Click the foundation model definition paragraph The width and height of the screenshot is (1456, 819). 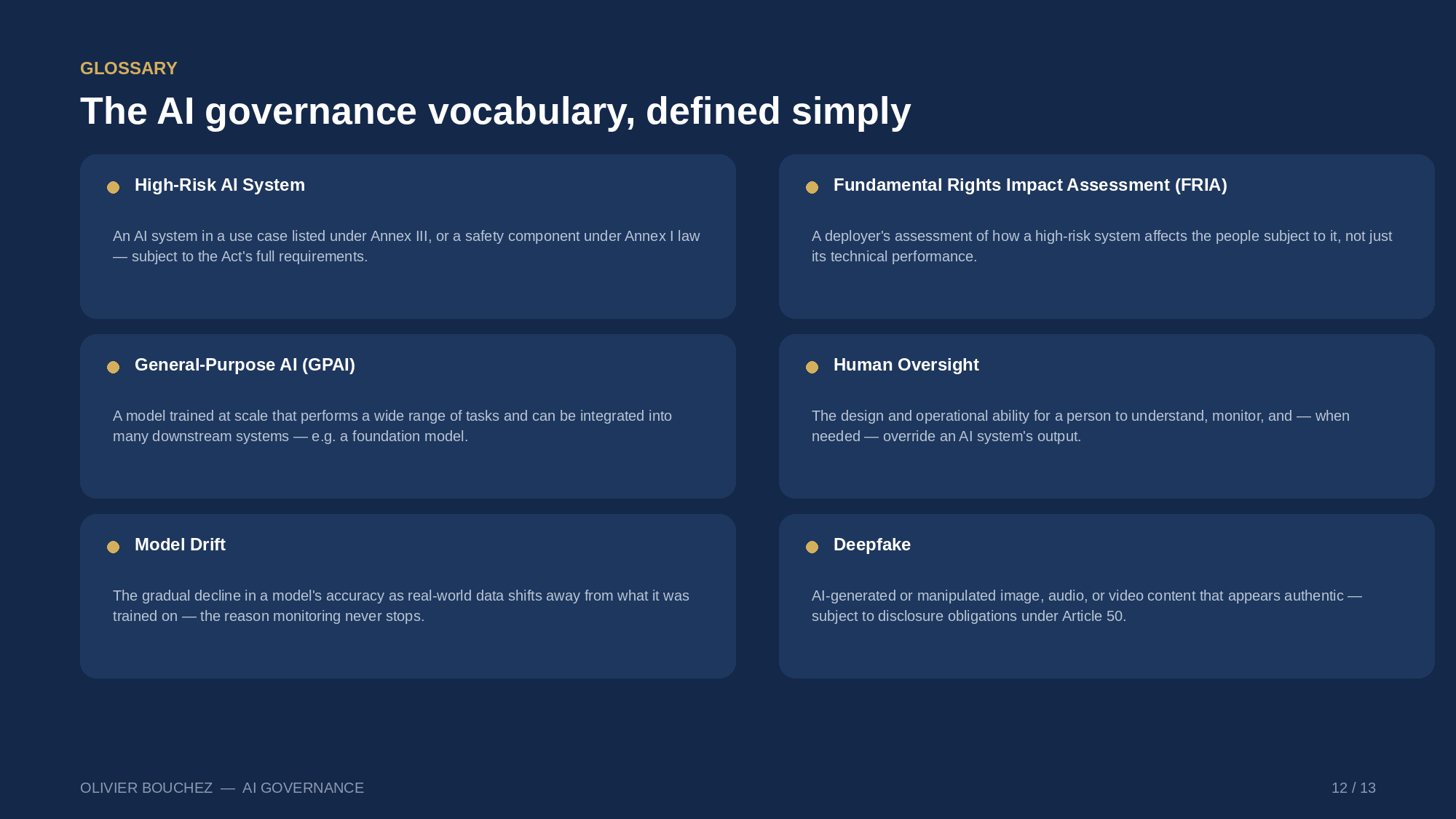(392, 426)
